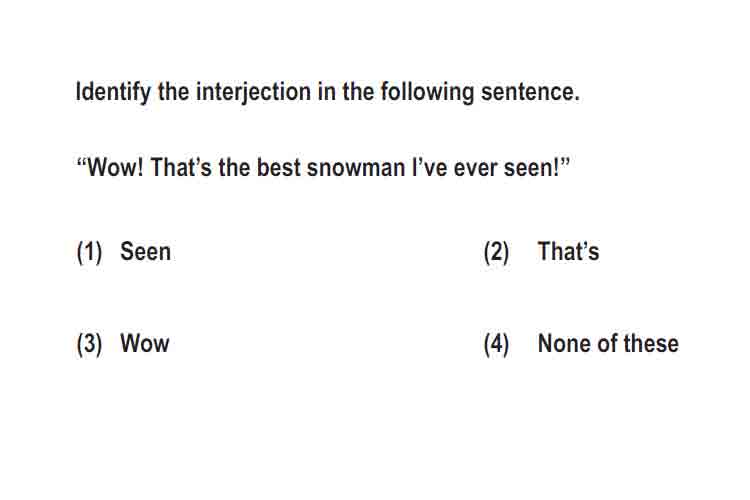Screen dimensions: 750x500
Task: Click the word 'following' in the question
Action: point(427,92)
